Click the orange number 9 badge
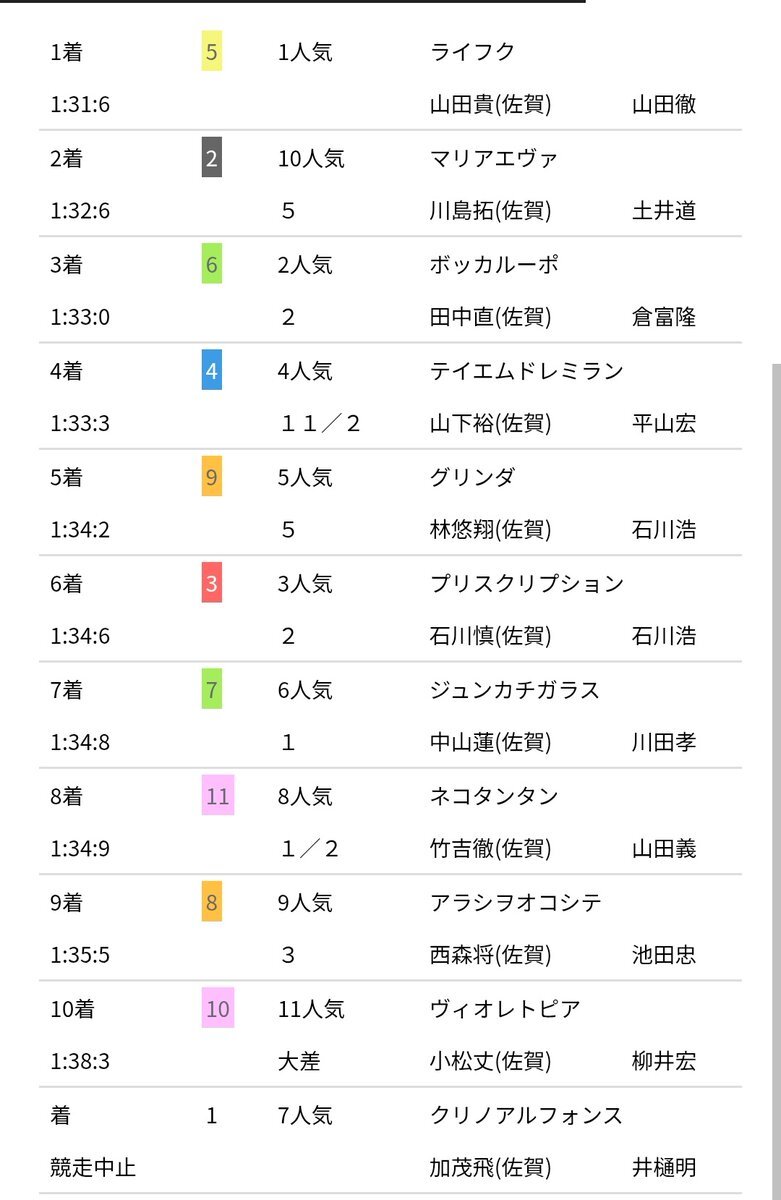Viewport: 781px width, 1200px height. pyautogui.click(x=211, y=478)
